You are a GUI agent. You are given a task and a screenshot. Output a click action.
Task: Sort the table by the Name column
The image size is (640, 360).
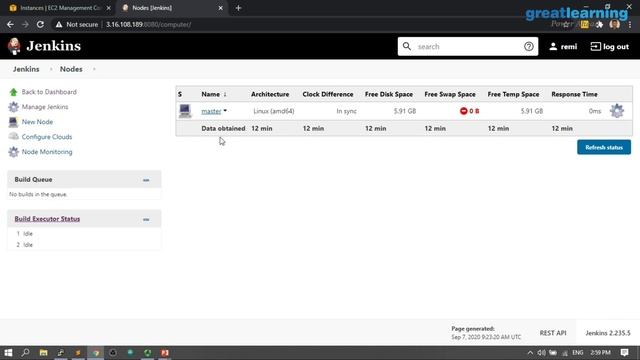click(x=213, y=94)
